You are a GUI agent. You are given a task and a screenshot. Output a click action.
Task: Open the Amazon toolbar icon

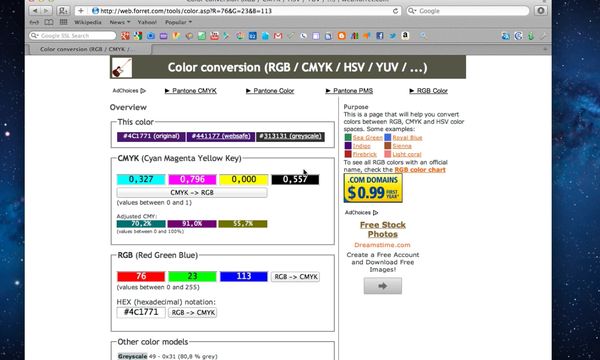click(x=405, y=36)
